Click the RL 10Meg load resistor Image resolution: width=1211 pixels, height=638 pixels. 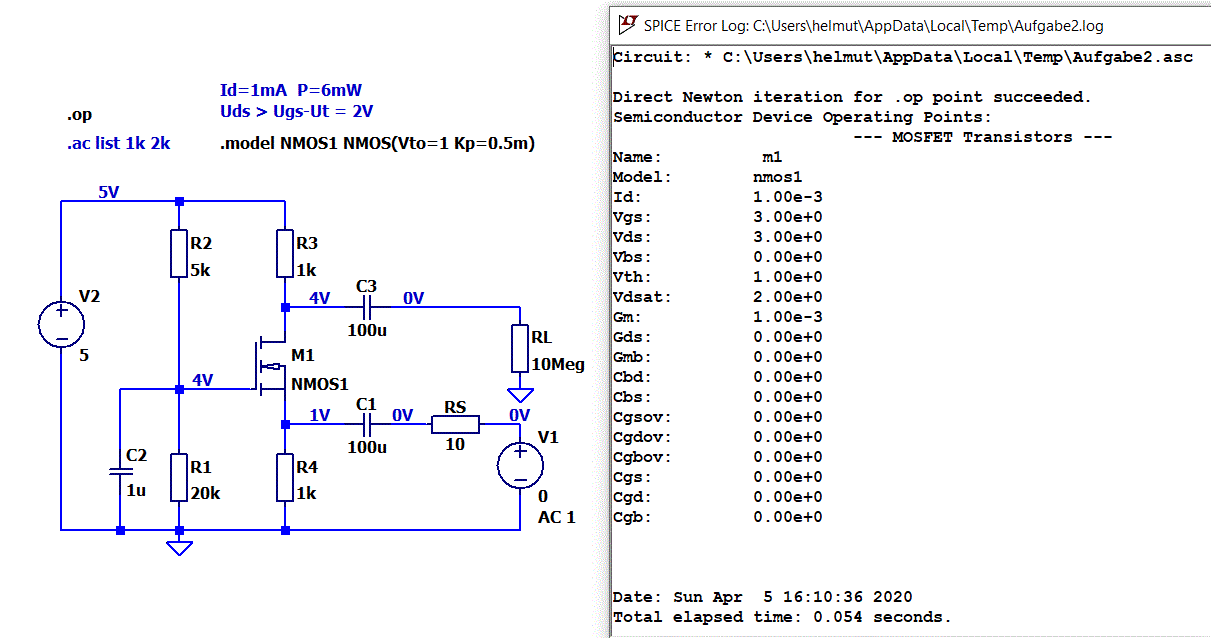[520, 349]
